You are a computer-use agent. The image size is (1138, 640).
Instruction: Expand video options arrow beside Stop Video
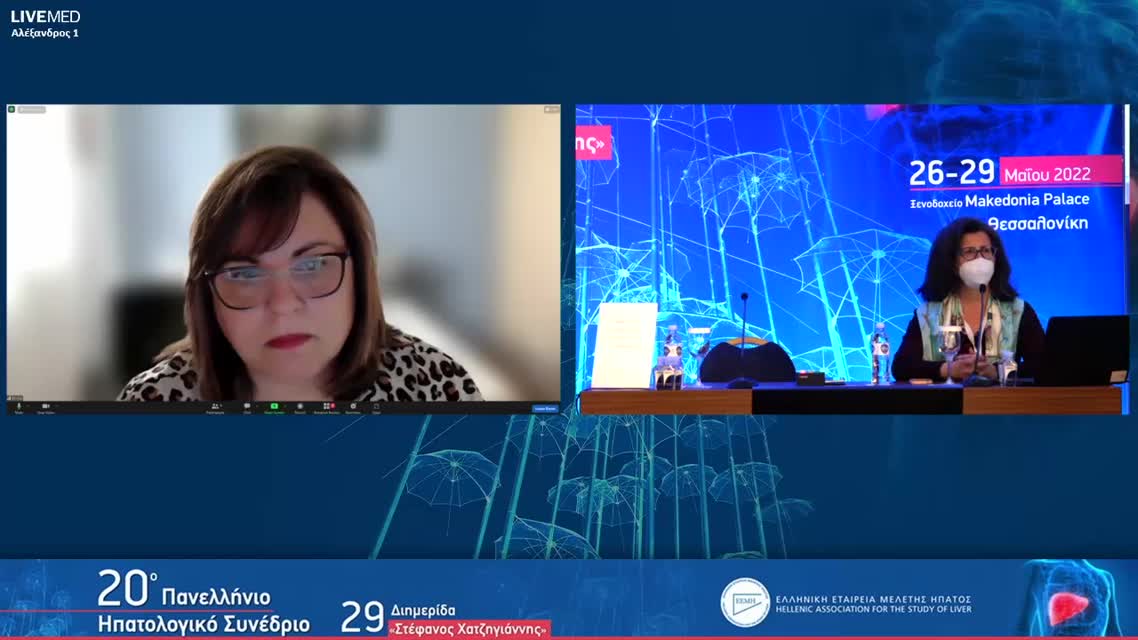pos(58,406)
